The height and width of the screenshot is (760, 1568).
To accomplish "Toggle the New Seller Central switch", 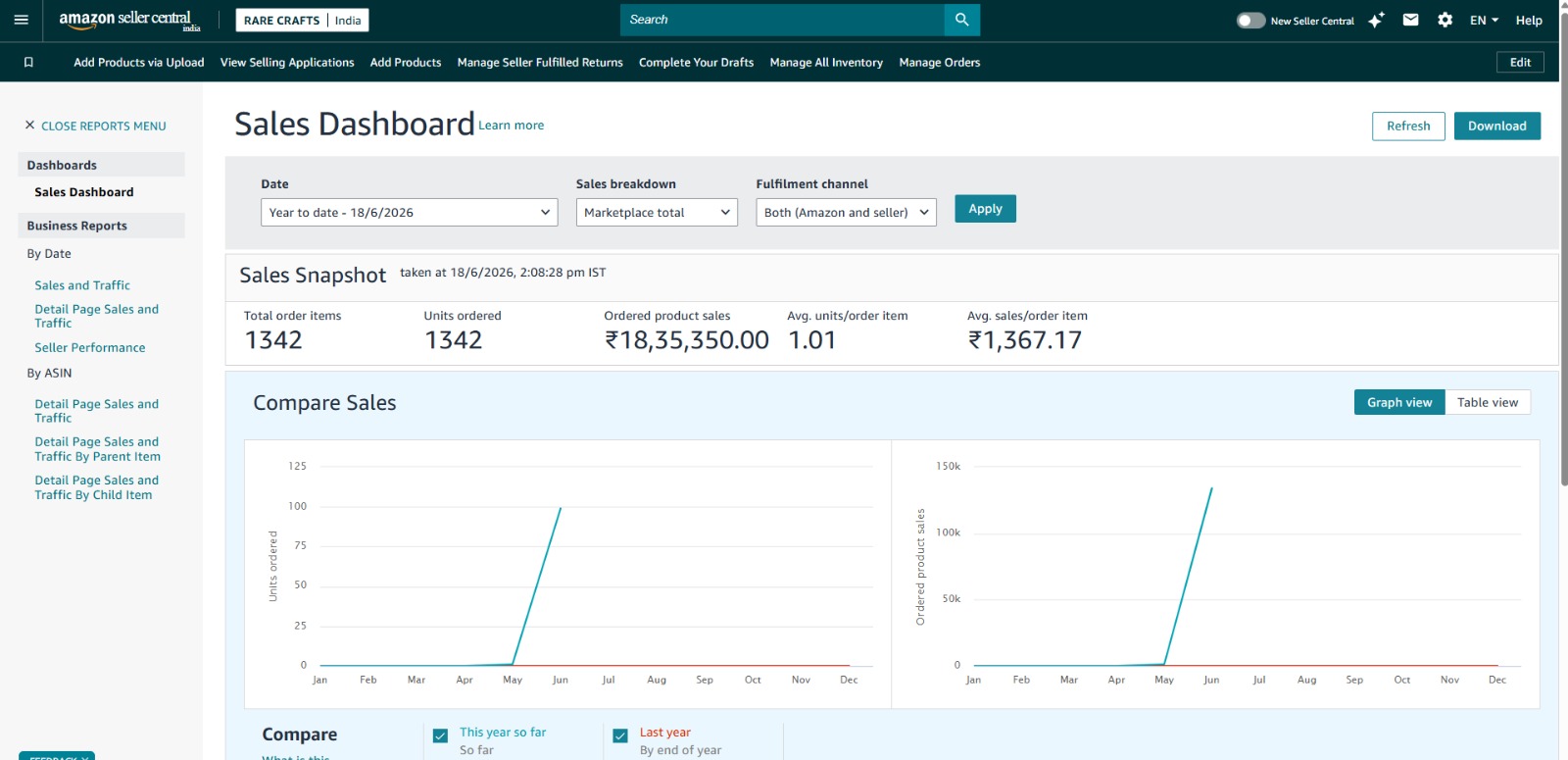I will (1250, 20).
